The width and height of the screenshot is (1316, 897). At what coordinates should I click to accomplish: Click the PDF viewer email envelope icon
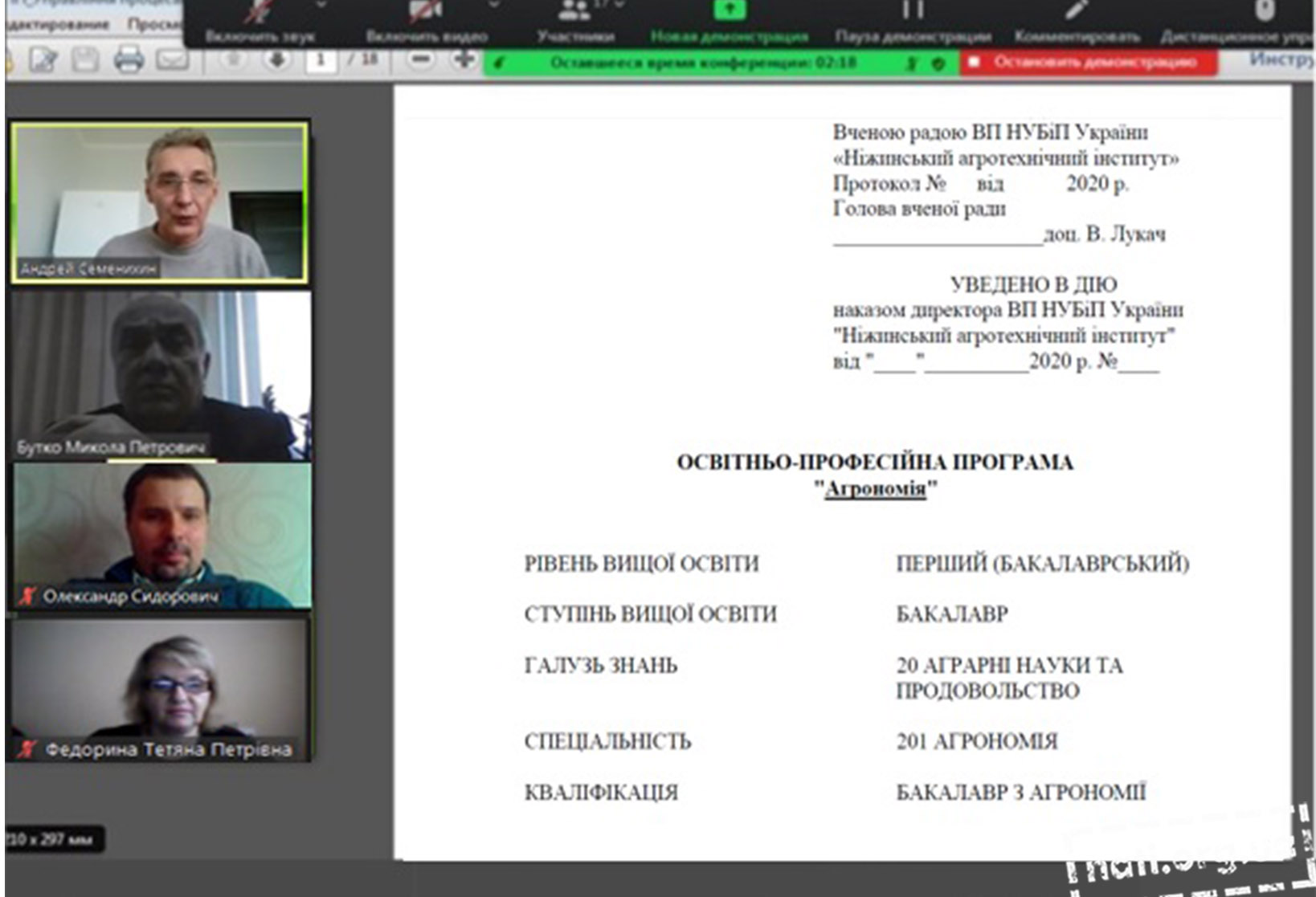172,59
